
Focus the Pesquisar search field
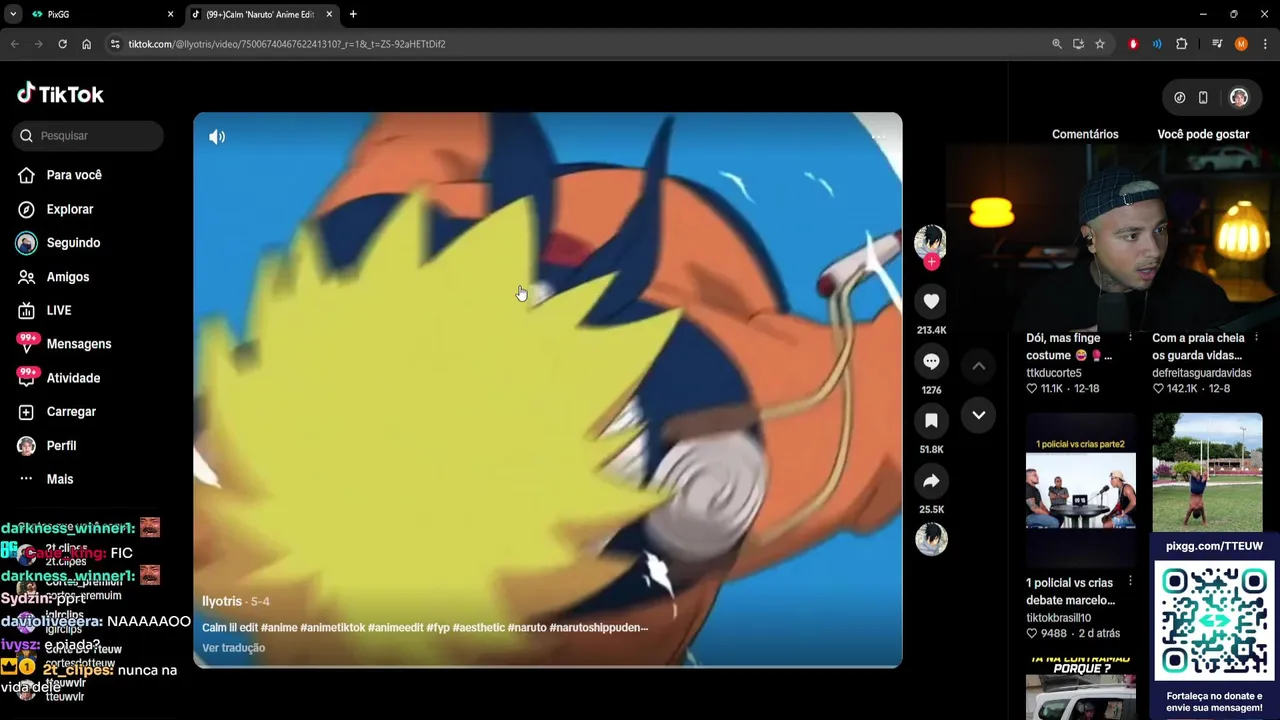(88, 135)
